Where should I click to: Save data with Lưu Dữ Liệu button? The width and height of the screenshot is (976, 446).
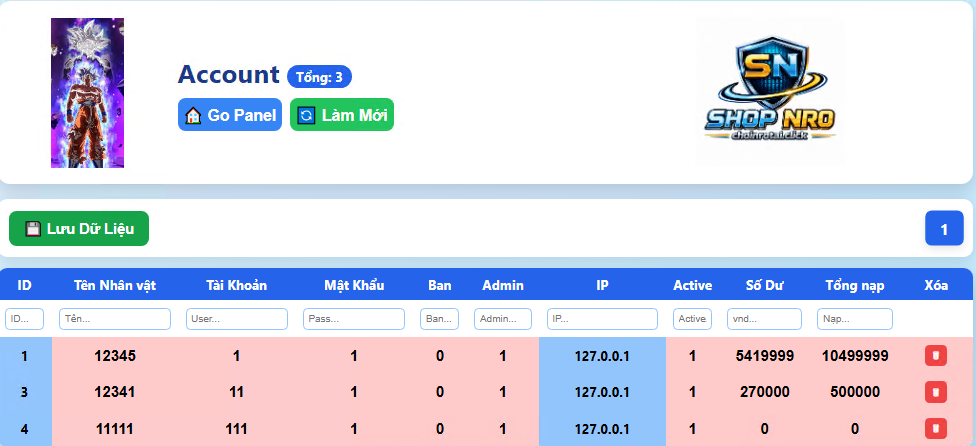[79, 228]
